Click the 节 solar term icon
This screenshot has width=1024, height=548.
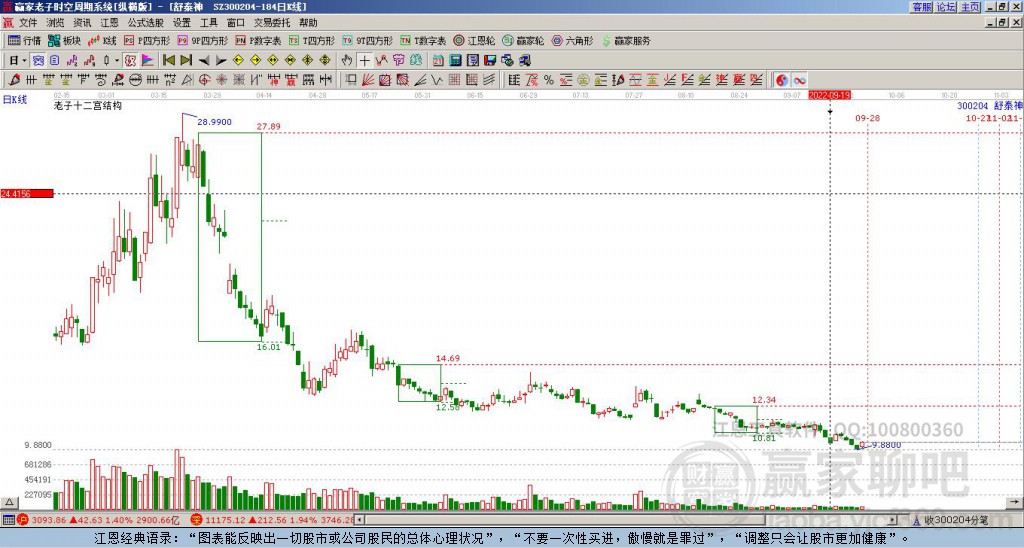click(398, 61)
